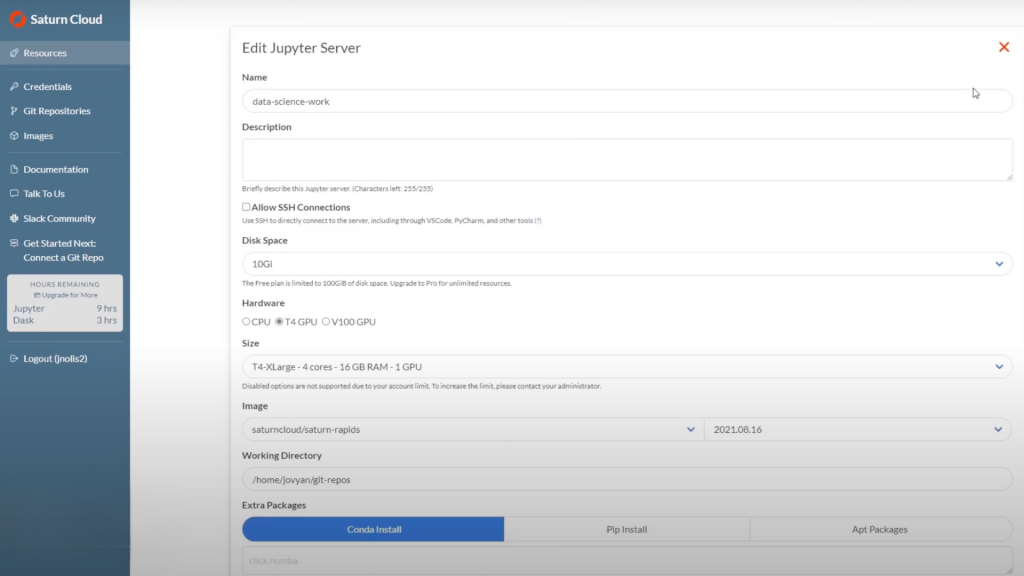Click the Slack Community icon
Viewport: 1024px width, 576px height.
[14, 218]
